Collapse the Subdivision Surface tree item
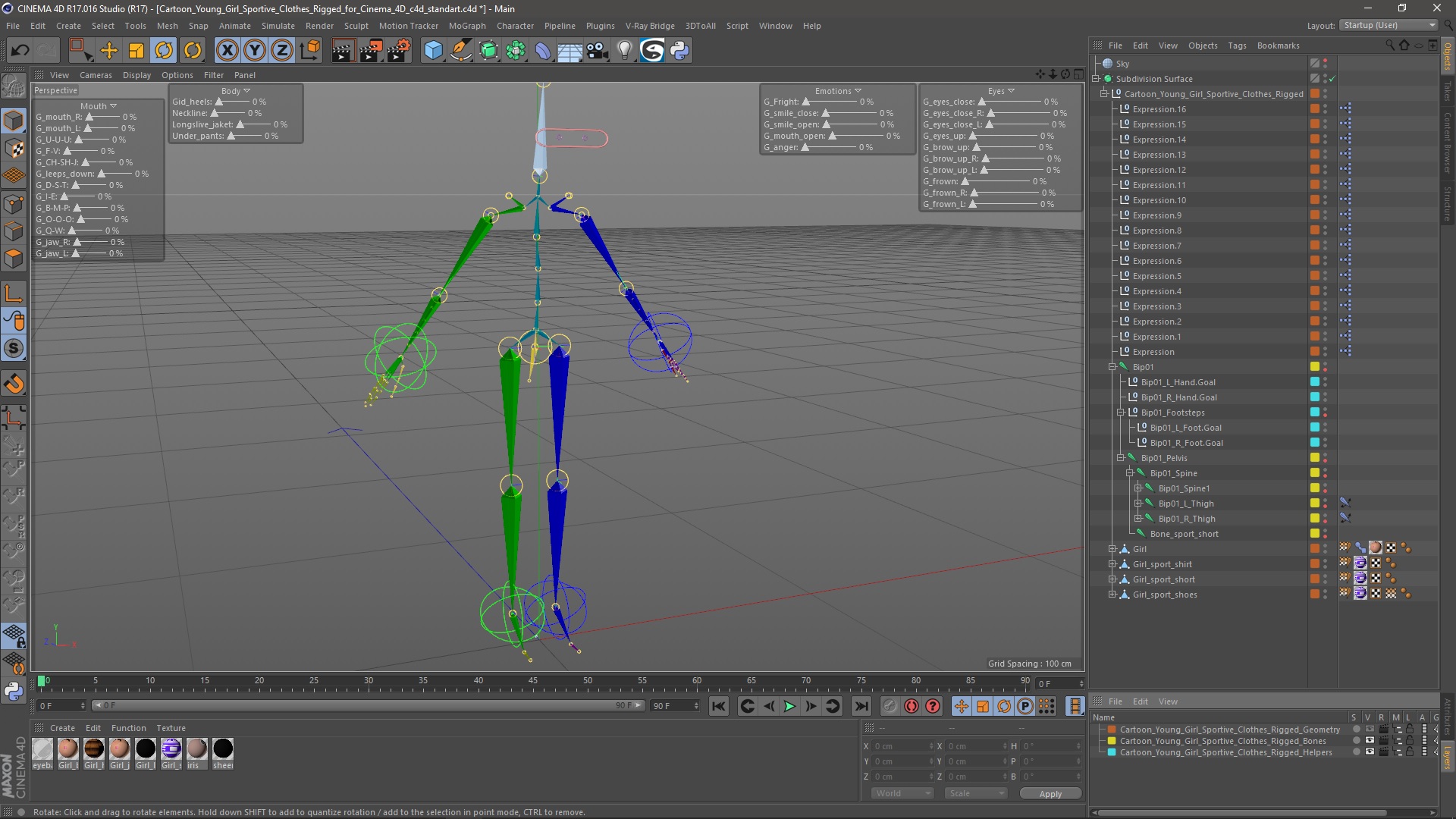1456x819 pixels. click(x=1096, y=79)
